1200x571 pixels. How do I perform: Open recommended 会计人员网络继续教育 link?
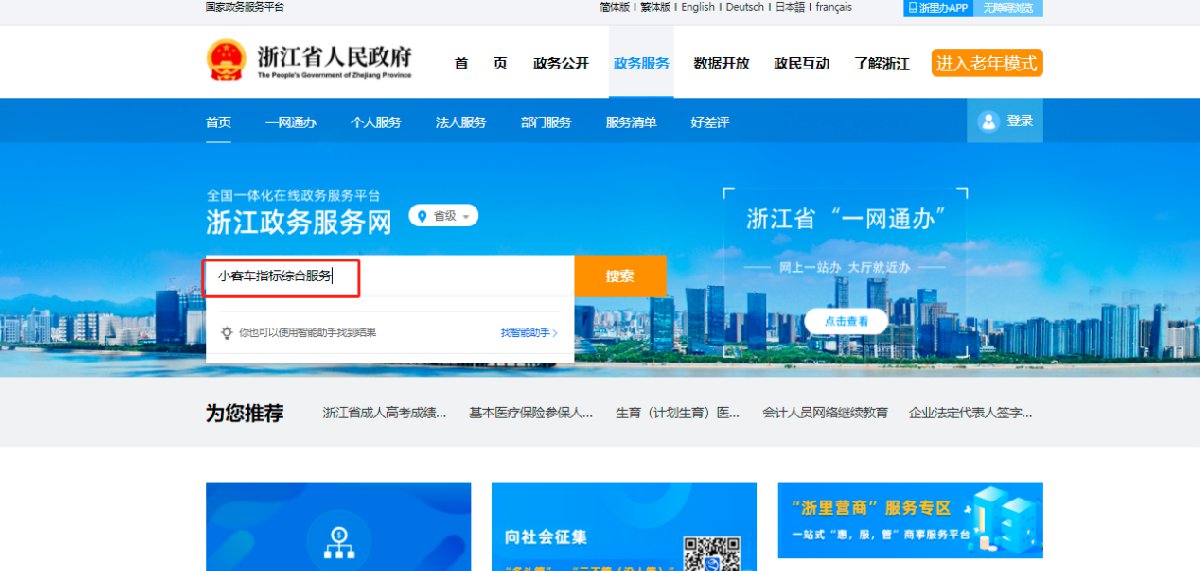tap(825, 412)
